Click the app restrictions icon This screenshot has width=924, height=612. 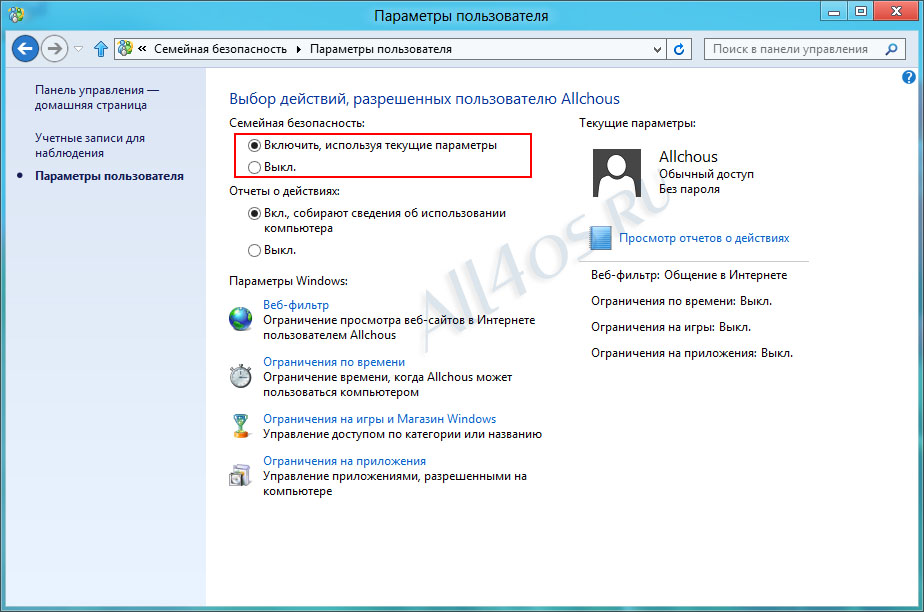click(240, 475)
